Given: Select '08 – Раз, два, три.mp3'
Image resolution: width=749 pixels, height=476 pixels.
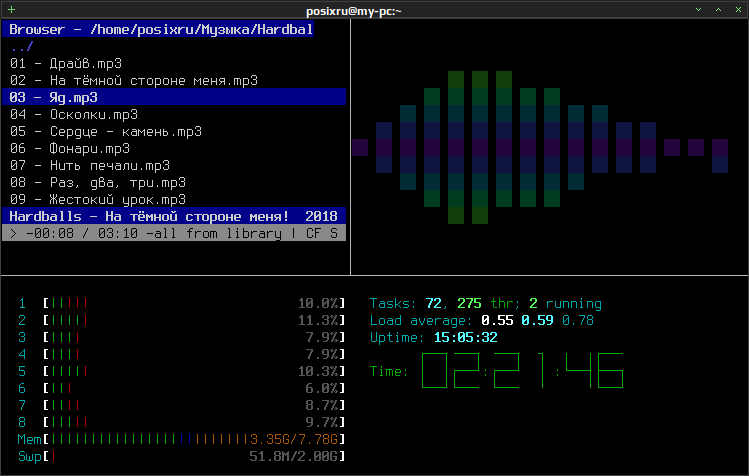Looking at the screenshot, I should tap(98, 183).
